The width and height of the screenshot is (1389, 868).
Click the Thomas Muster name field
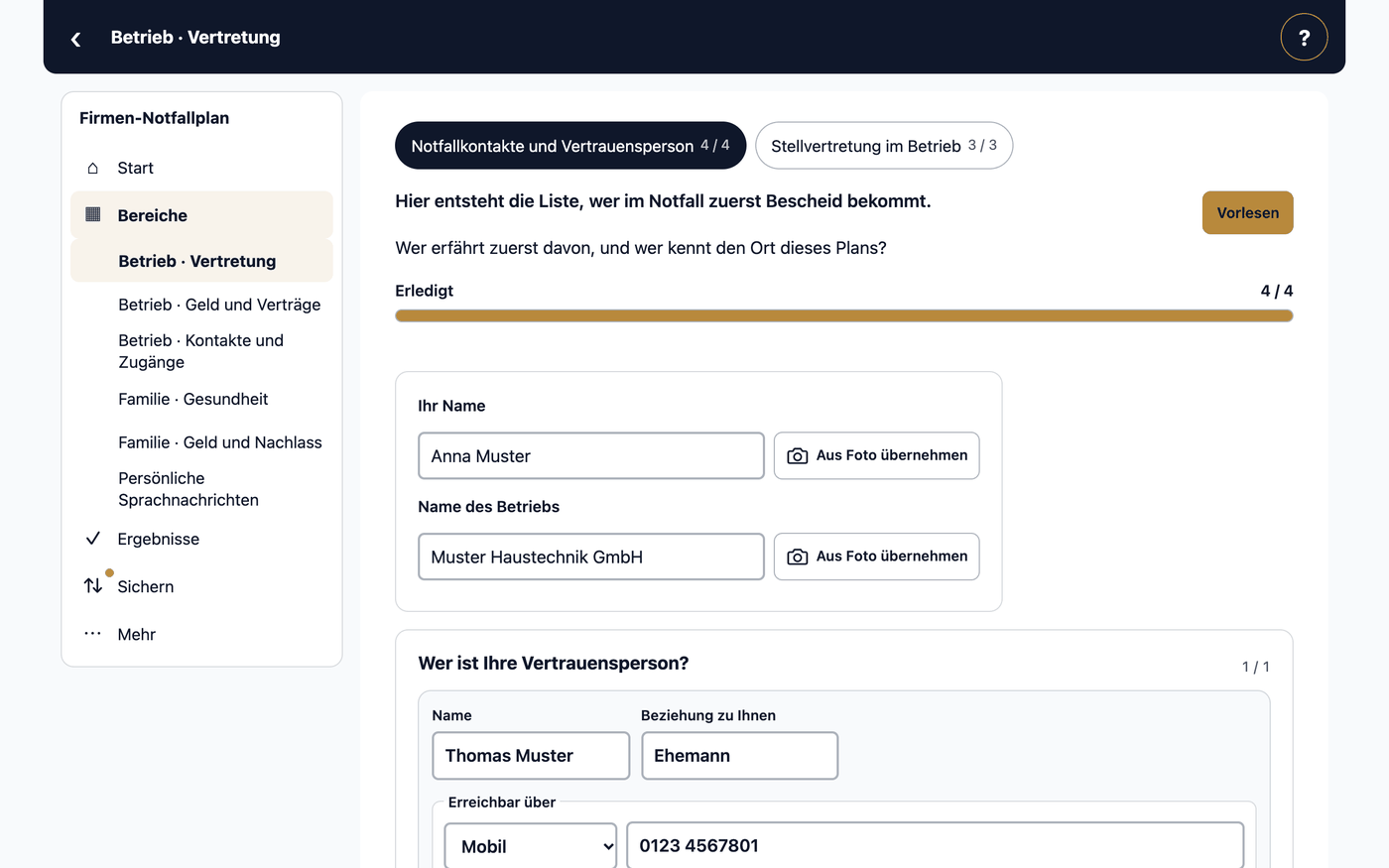point(531,756)
